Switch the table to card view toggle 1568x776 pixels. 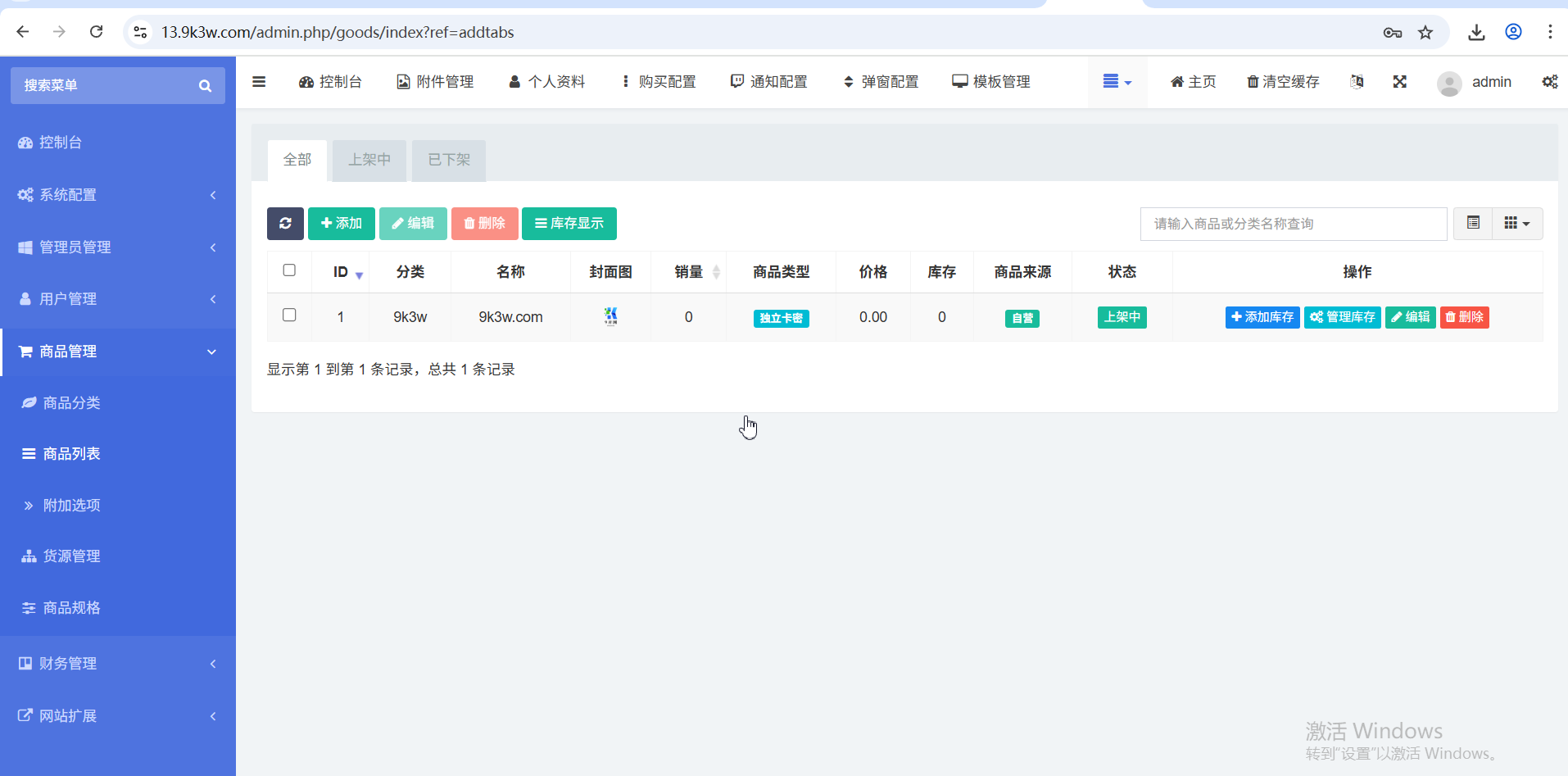(1473, 224)
